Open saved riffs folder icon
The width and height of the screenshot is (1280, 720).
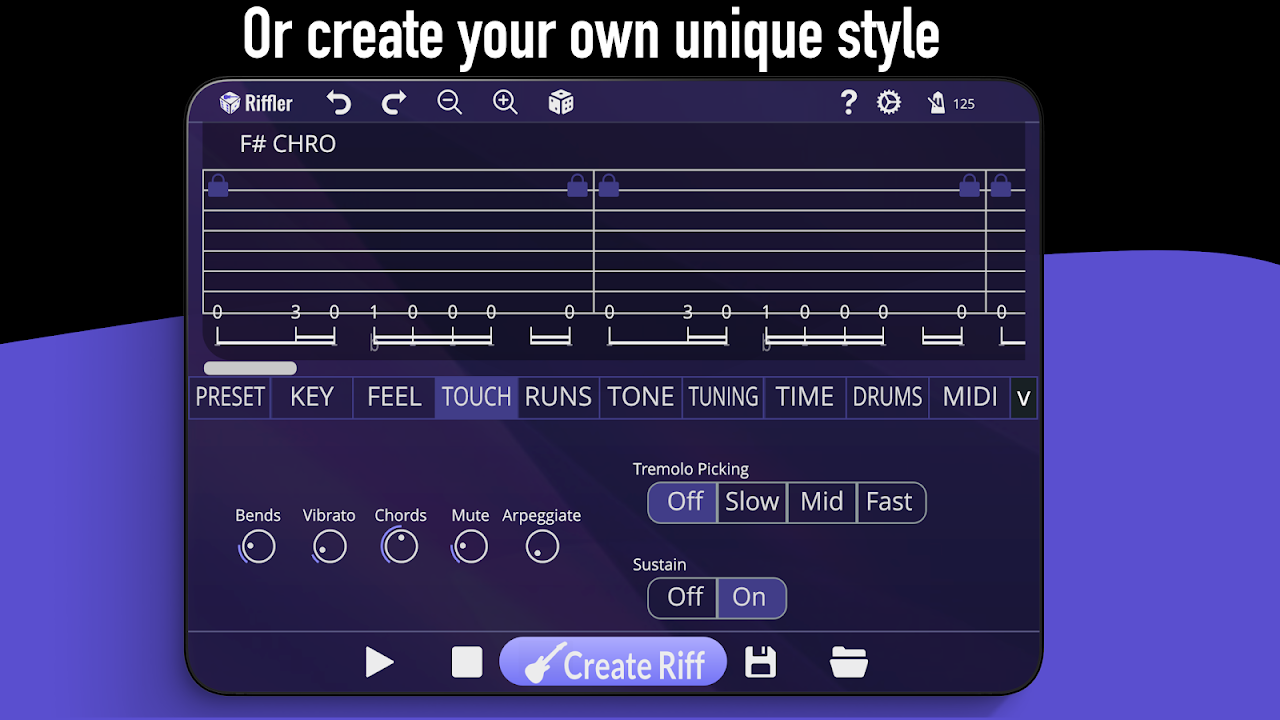(x=848, y=662)
